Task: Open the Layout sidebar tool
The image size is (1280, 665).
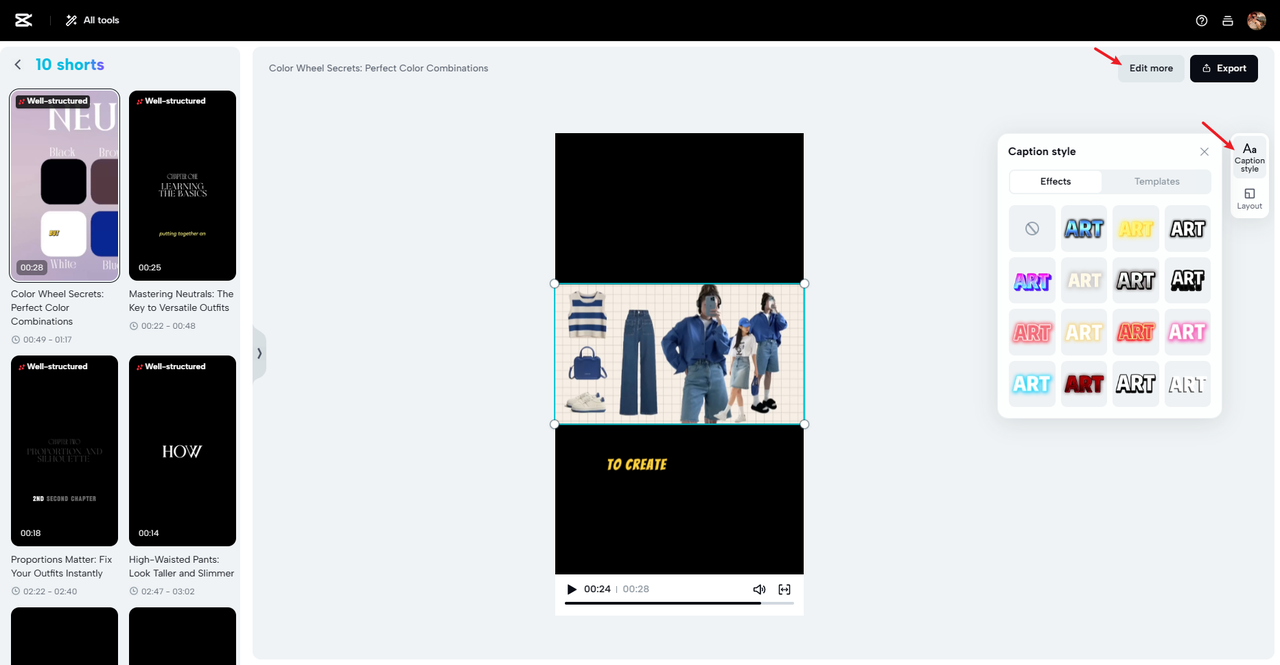Action: [x=1249, y=198]
